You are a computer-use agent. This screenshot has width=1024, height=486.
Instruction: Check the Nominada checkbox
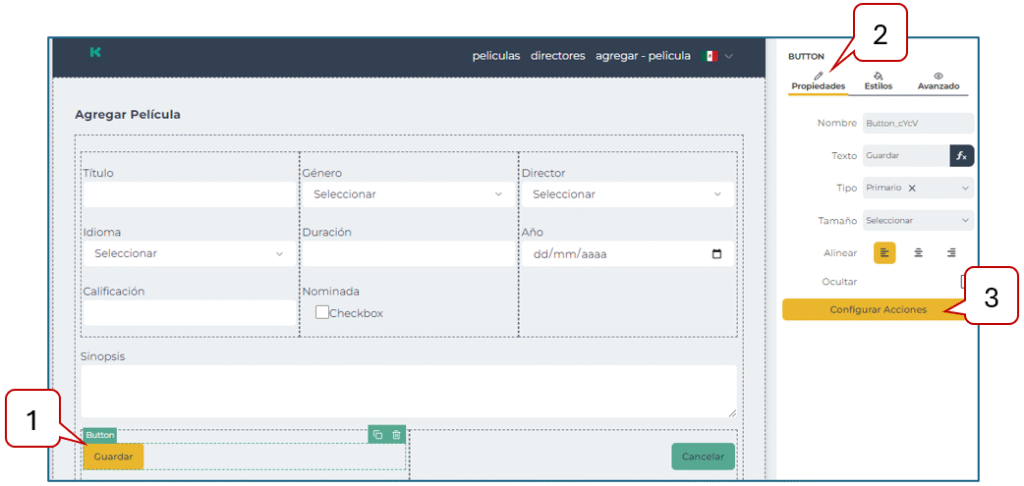(x=322, y=312)
